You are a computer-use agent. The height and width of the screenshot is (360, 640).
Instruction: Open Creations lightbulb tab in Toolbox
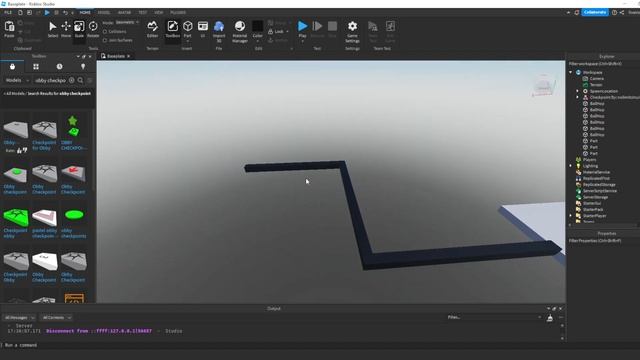point(83,67)
